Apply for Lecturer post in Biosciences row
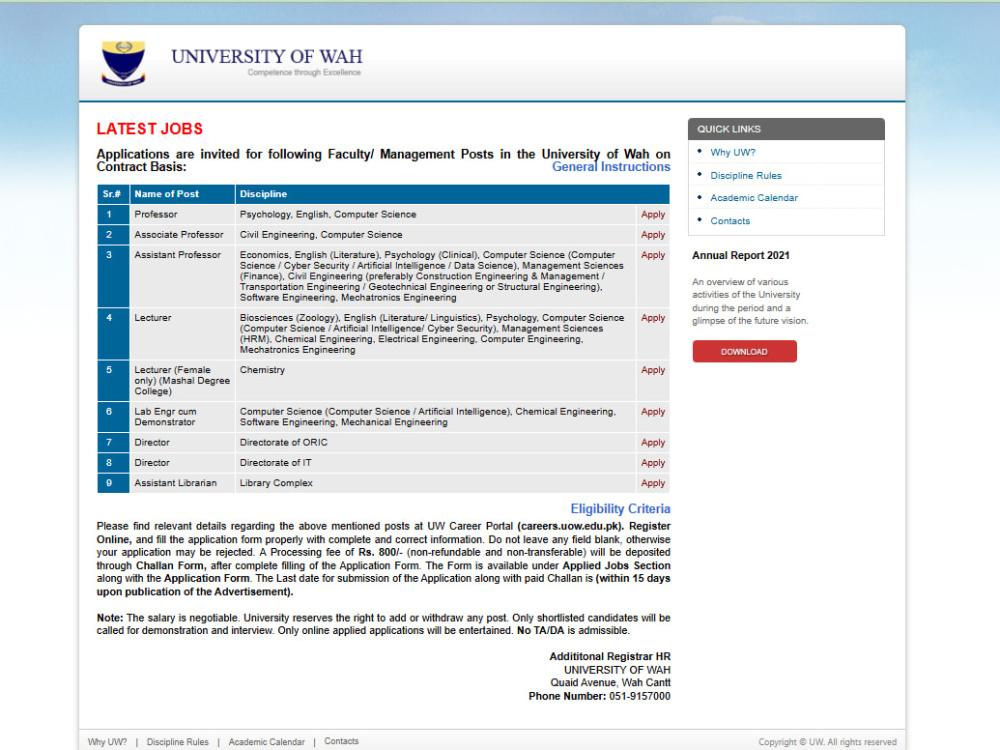The width and height of the screenshot is (1000, 750). [653, 318]
